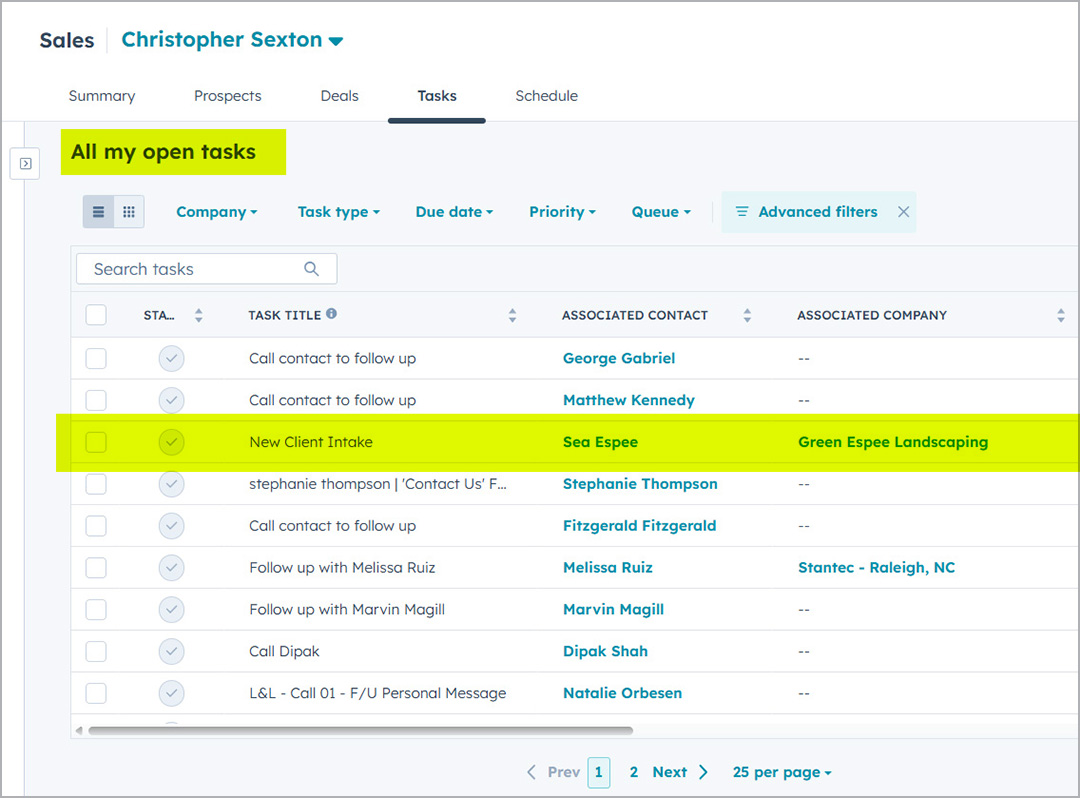Click the horizontal scrollbar under the table

coord(360,730)
